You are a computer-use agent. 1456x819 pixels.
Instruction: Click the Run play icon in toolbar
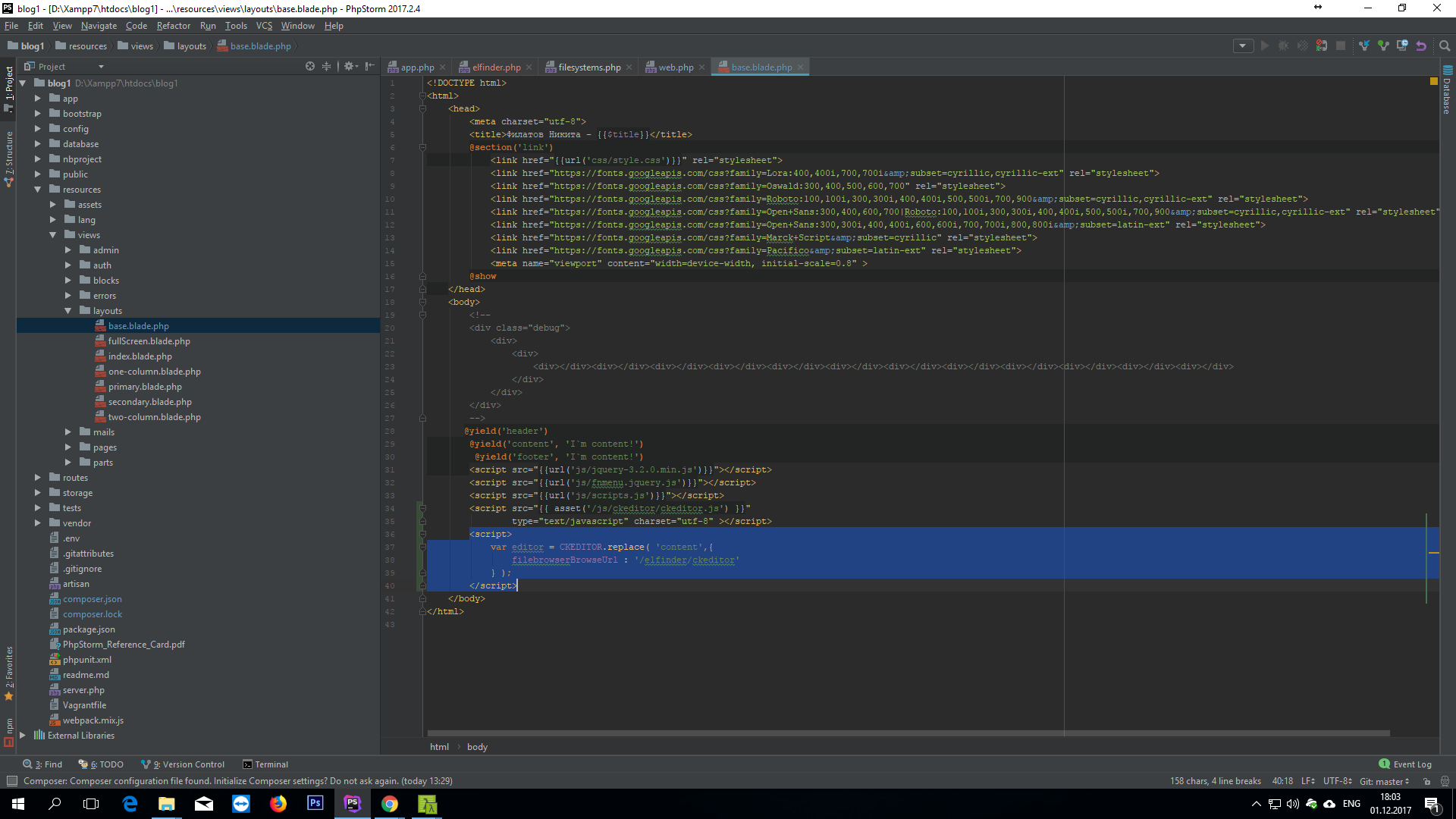[1265, 46]
